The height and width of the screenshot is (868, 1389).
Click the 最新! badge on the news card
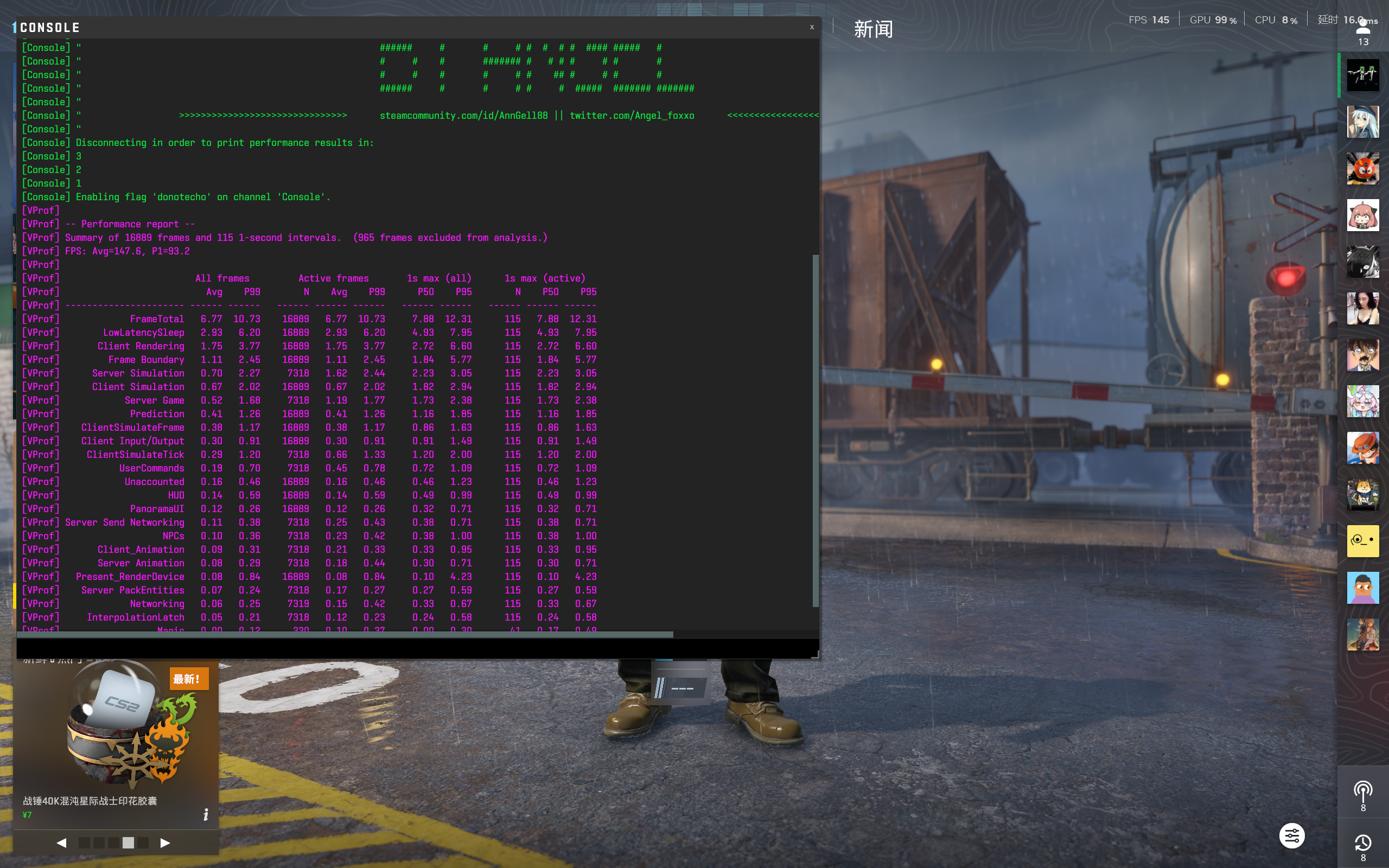click(189, 679)
